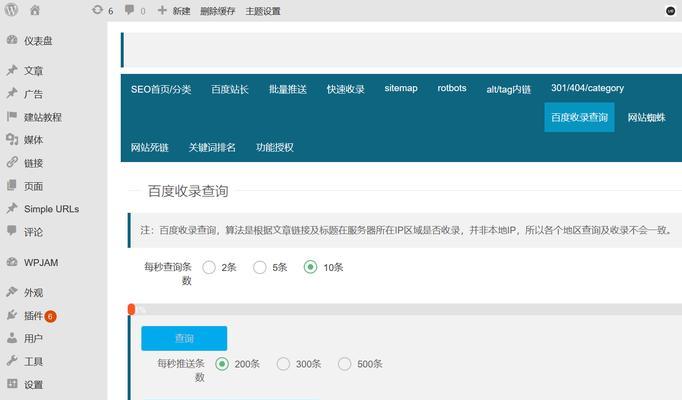Click the 媒体 media icon
This screenshot has height=400, width=682.
point(12,139)
